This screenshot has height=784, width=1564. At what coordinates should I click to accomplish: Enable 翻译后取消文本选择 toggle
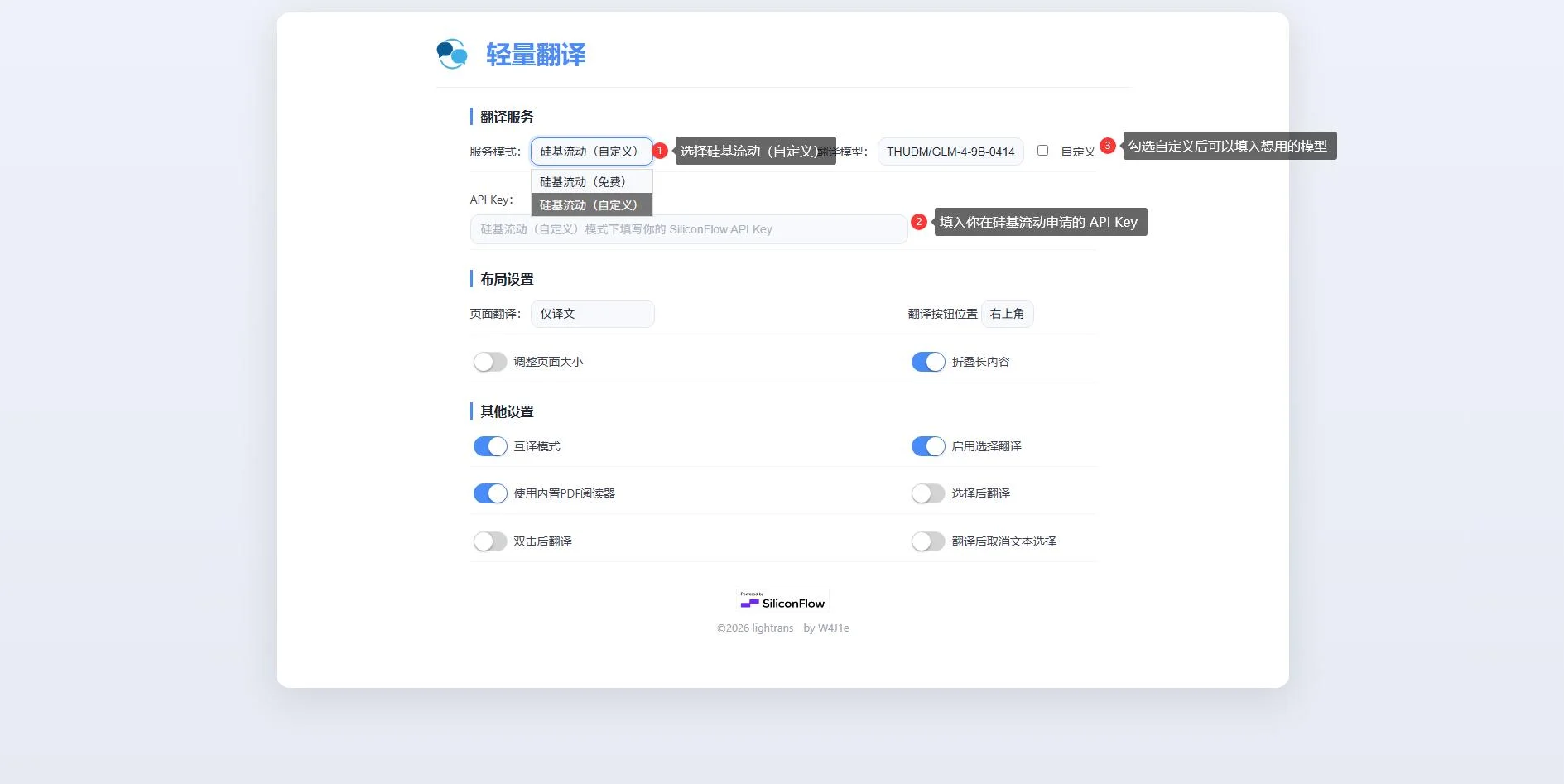tap(928, 541)
